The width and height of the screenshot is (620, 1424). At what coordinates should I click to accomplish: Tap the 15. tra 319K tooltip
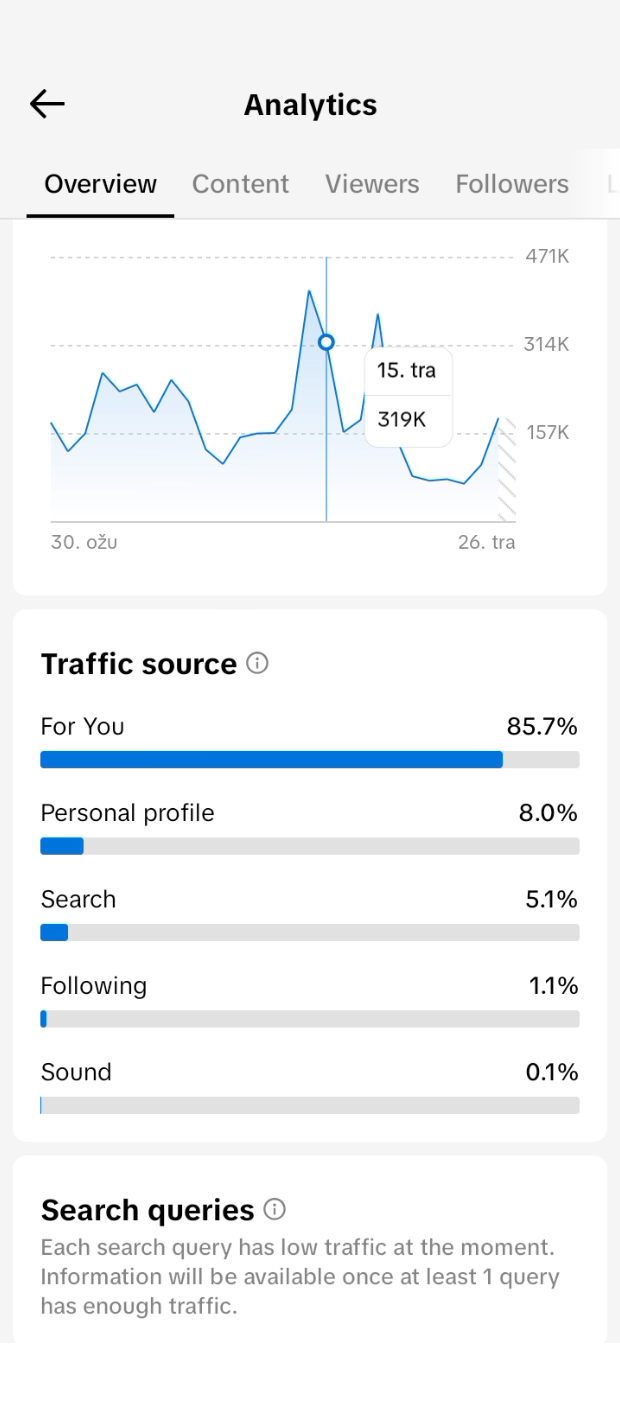tap(408, 396)
